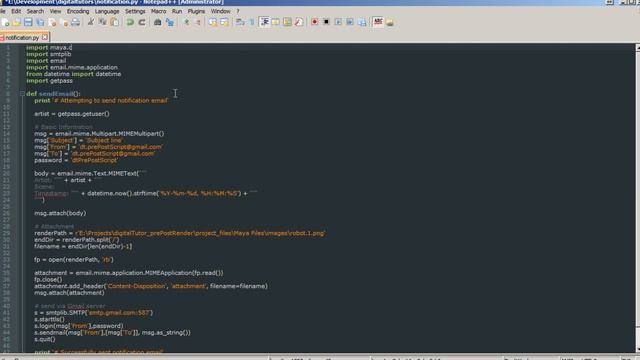This screenshot has width=640, height=360.
Task: Open the Encoding menu
Action: [78, 11]
